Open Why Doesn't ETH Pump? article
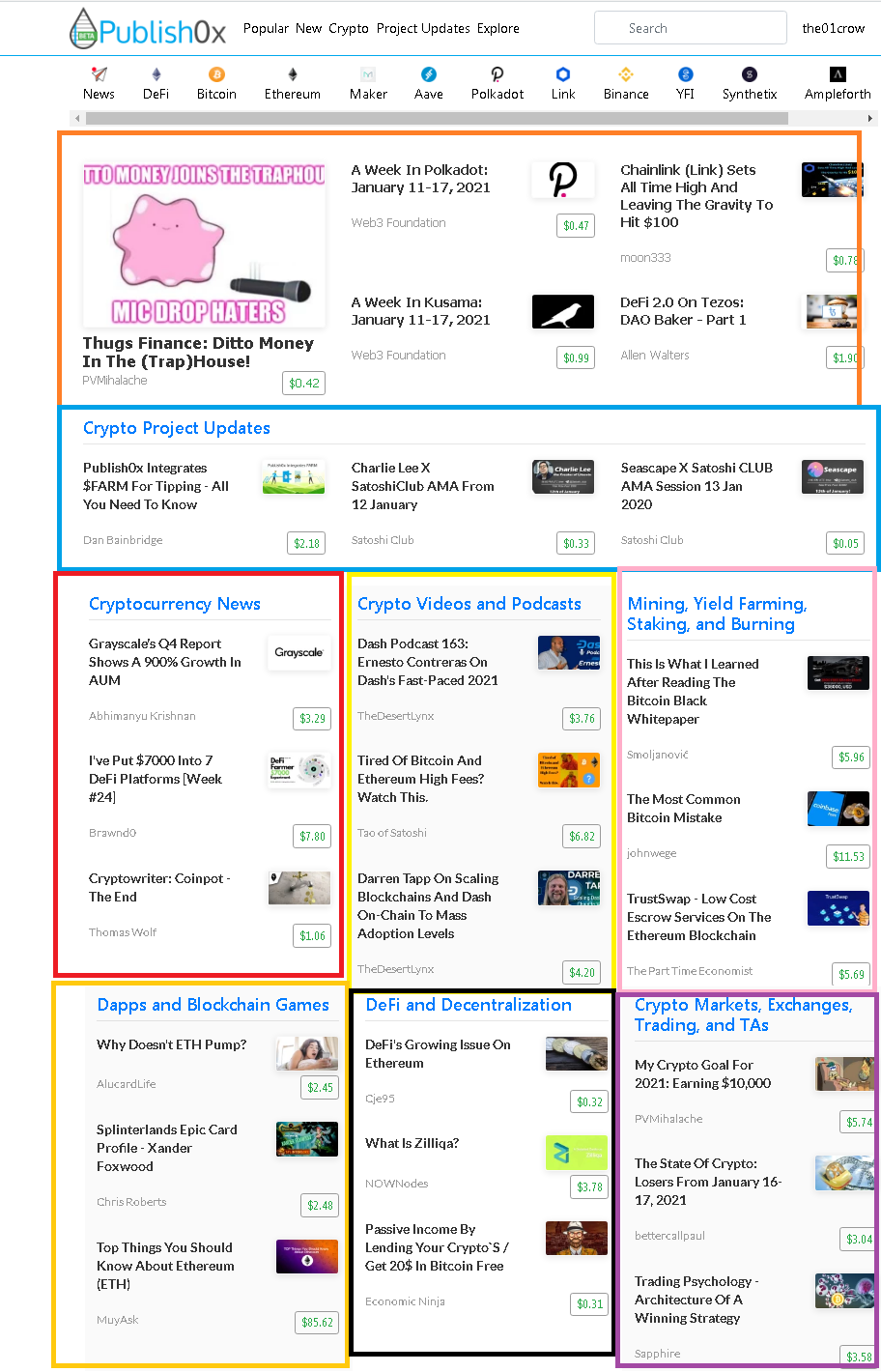 tap(172, 1044)
